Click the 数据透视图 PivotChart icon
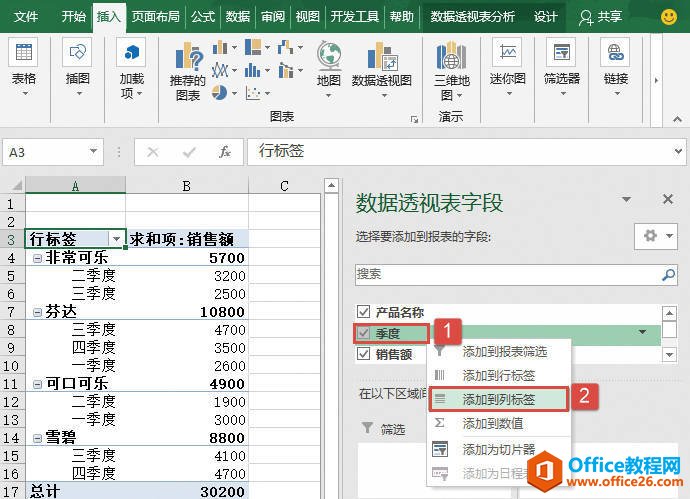The image size is (690, 499). tap(382, 56)
